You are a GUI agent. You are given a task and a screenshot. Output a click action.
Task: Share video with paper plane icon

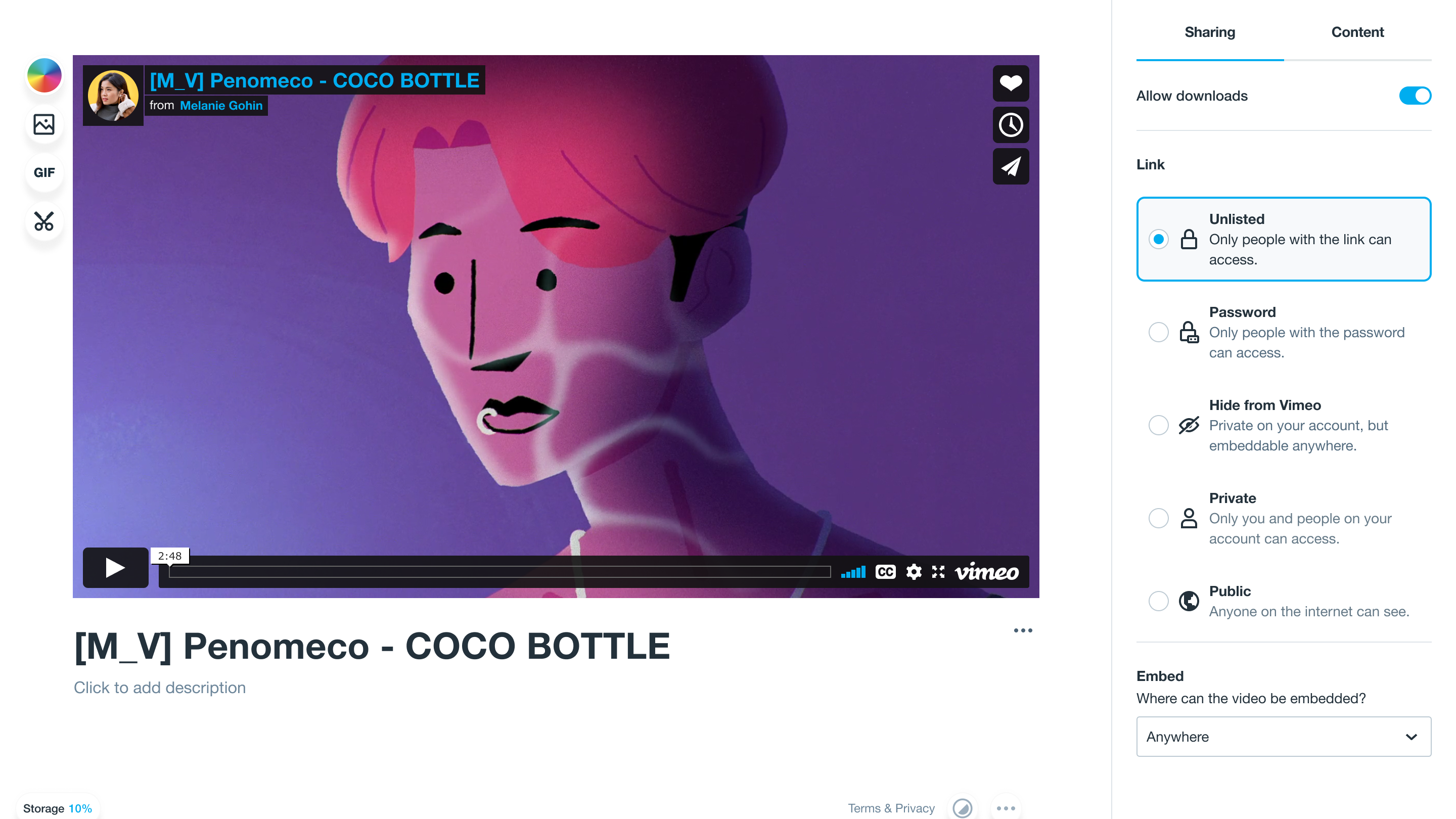pyautogui.click(x=1011, y=166)
